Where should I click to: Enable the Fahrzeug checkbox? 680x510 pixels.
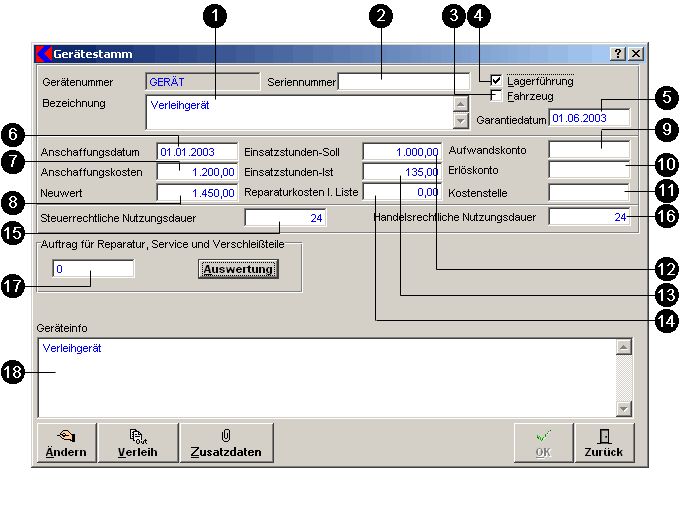497,96
